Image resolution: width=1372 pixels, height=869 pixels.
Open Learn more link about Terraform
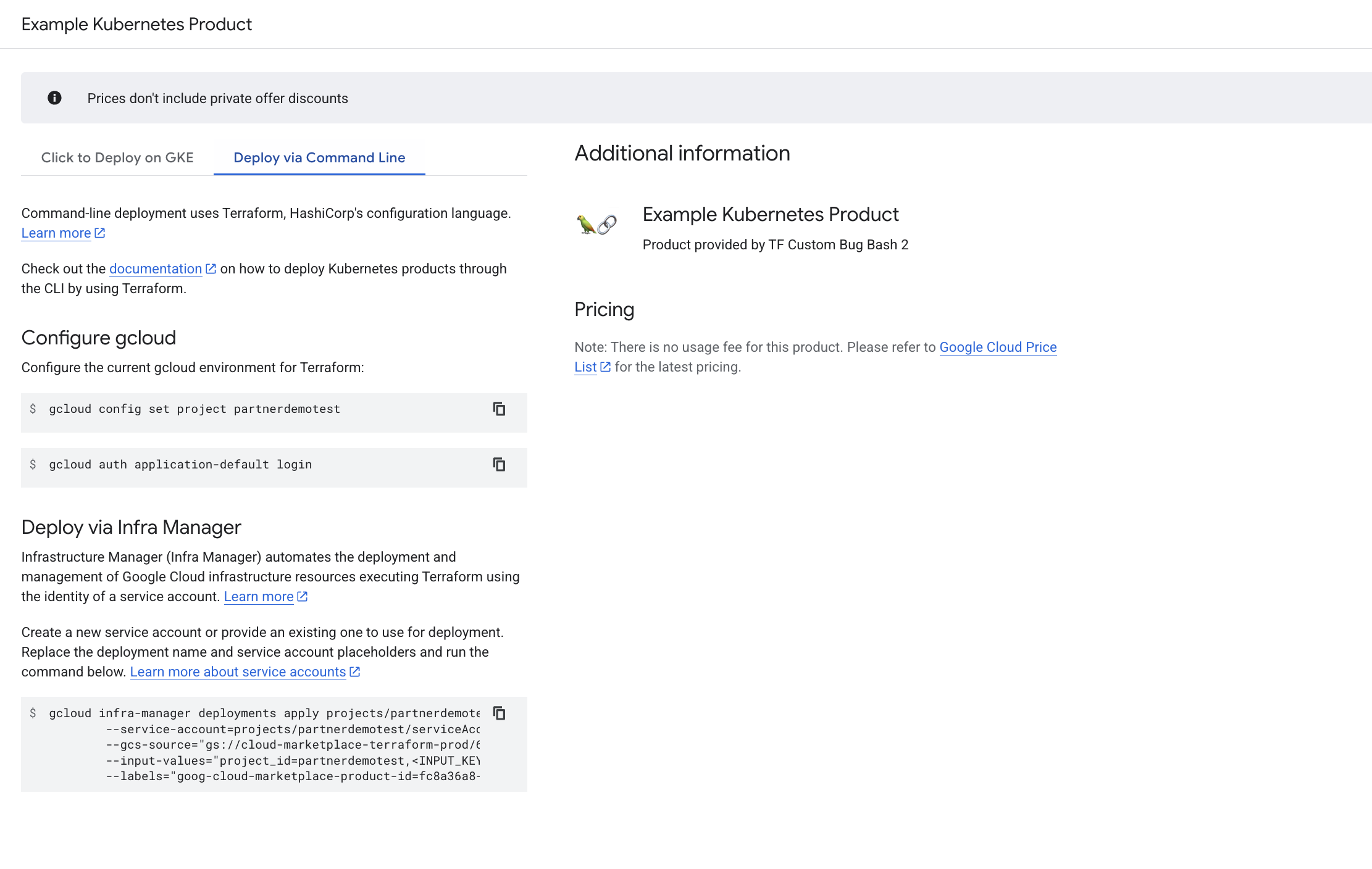56,233
